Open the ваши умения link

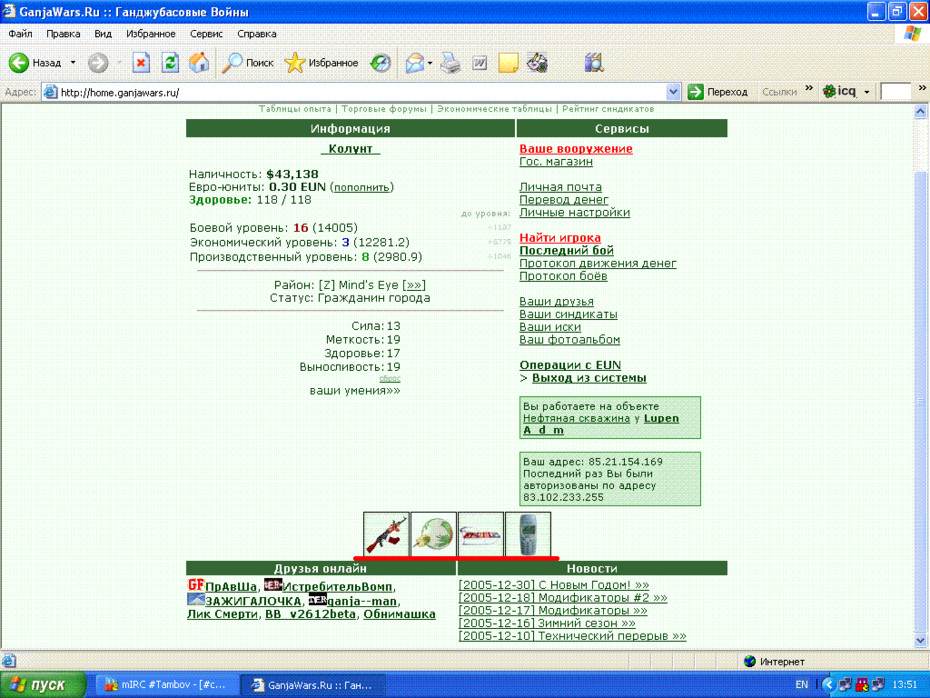355,391
